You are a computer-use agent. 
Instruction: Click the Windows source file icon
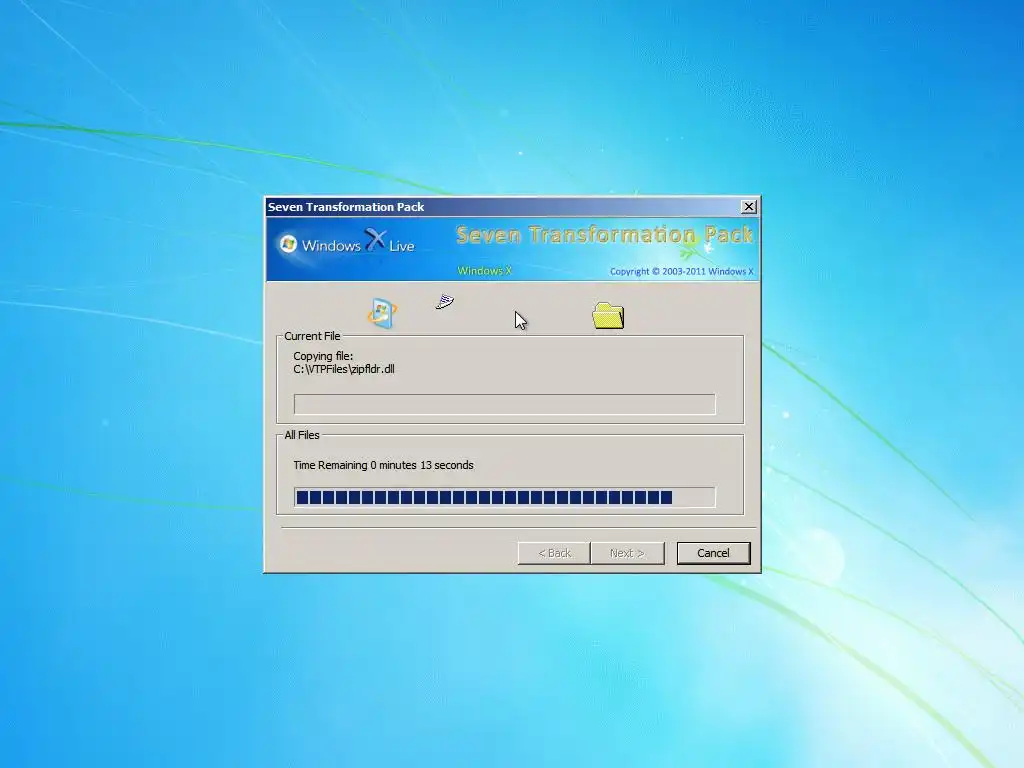coord(382,313)
